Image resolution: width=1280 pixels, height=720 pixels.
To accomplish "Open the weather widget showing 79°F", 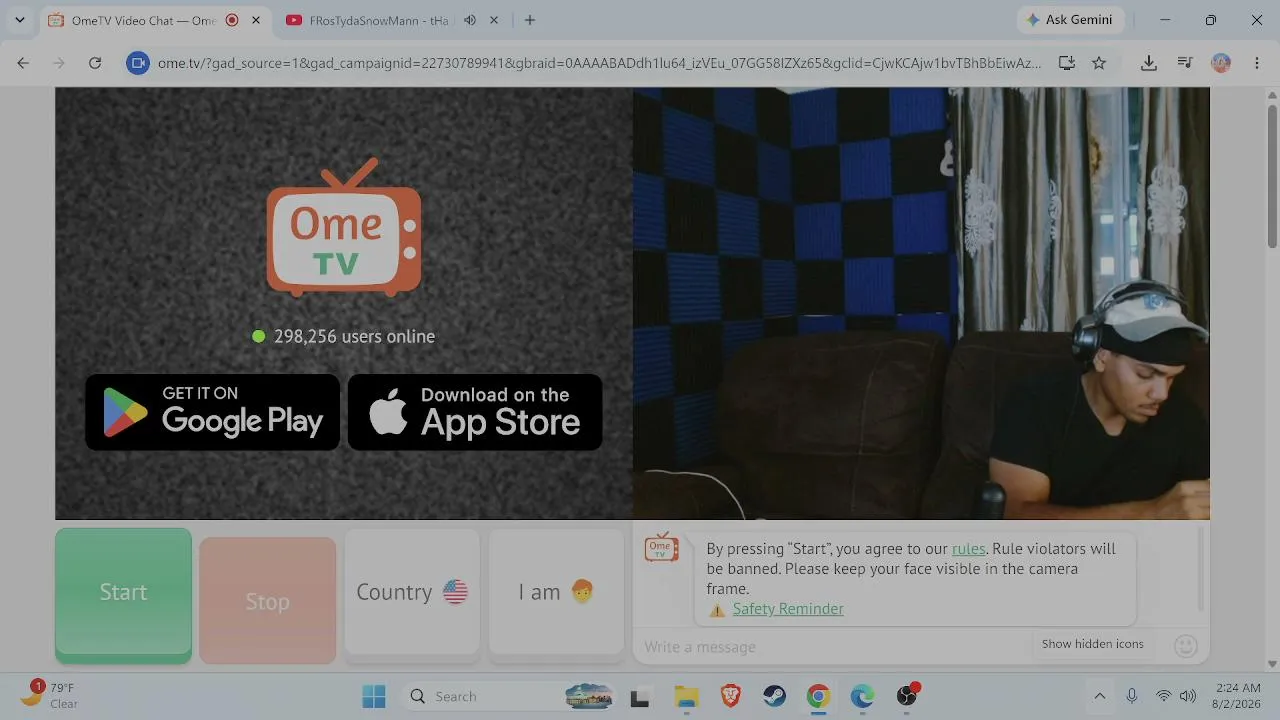I will [50, 695].
